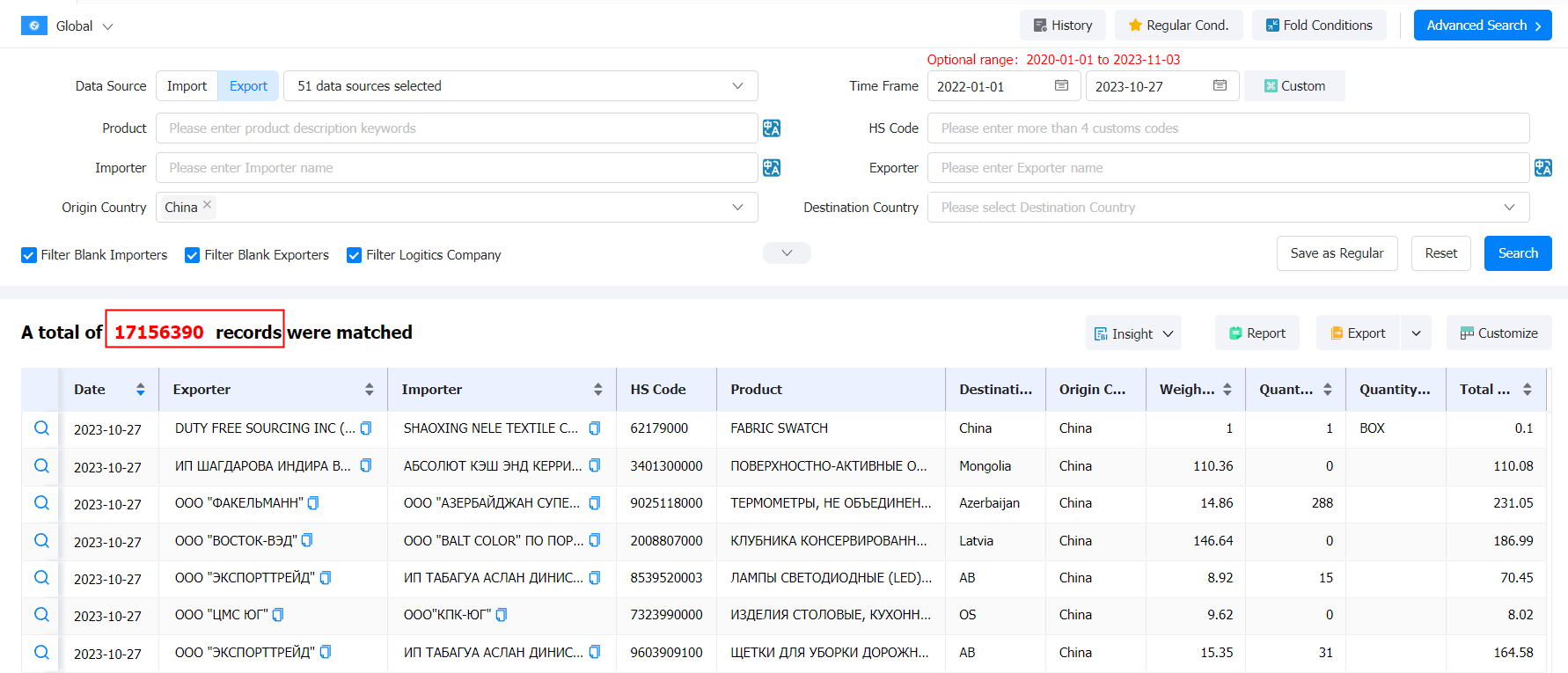Viewport: 1568px width, 673px height.
Task: Open the translate icon beside Product field
Action: tap(772, 128)
